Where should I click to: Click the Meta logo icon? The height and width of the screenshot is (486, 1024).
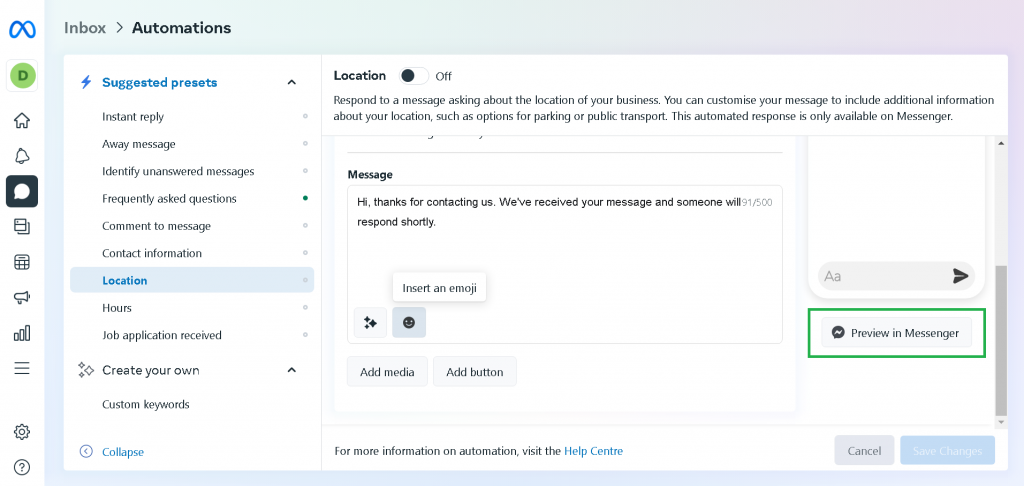point(22,29)
